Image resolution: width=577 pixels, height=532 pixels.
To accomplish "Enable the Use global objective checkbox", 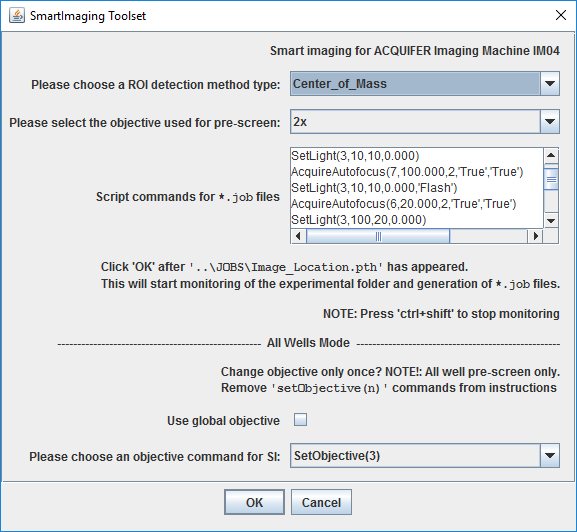I will (300, 420).
